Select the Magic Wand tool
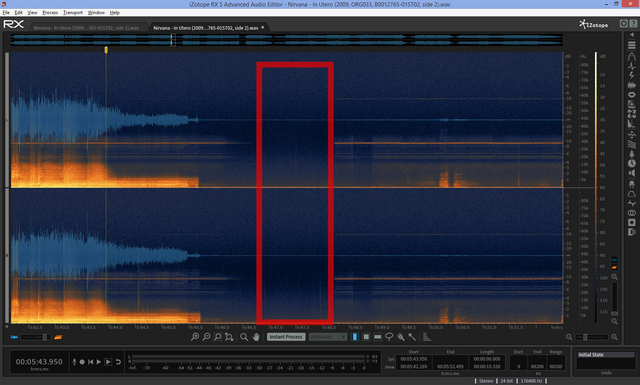640x385 pixels. tap(412, 337)
